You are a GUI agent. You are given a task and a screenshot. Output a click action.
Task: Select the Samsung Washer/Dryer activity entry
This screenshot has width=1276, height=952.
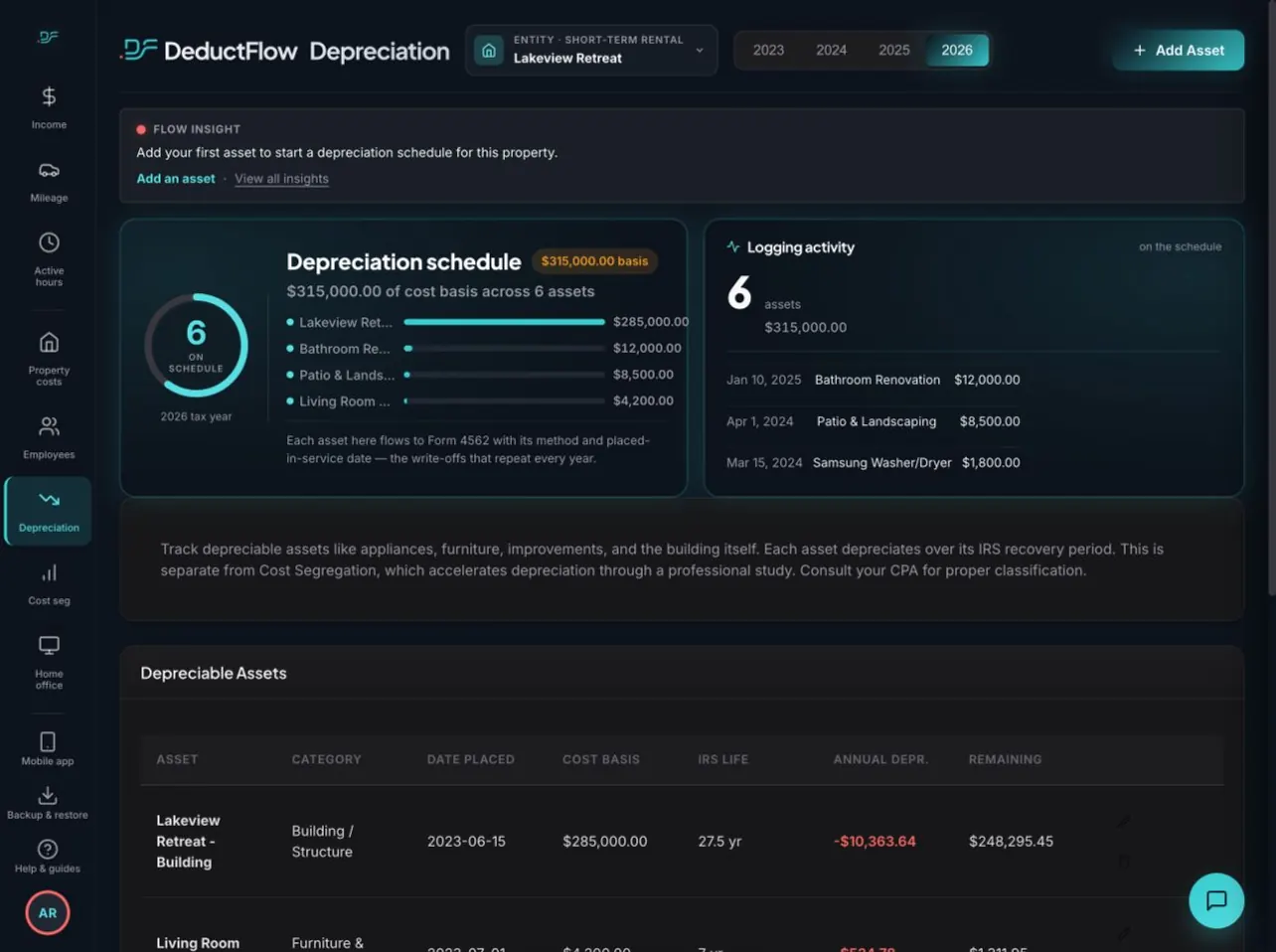click(873, 463)
